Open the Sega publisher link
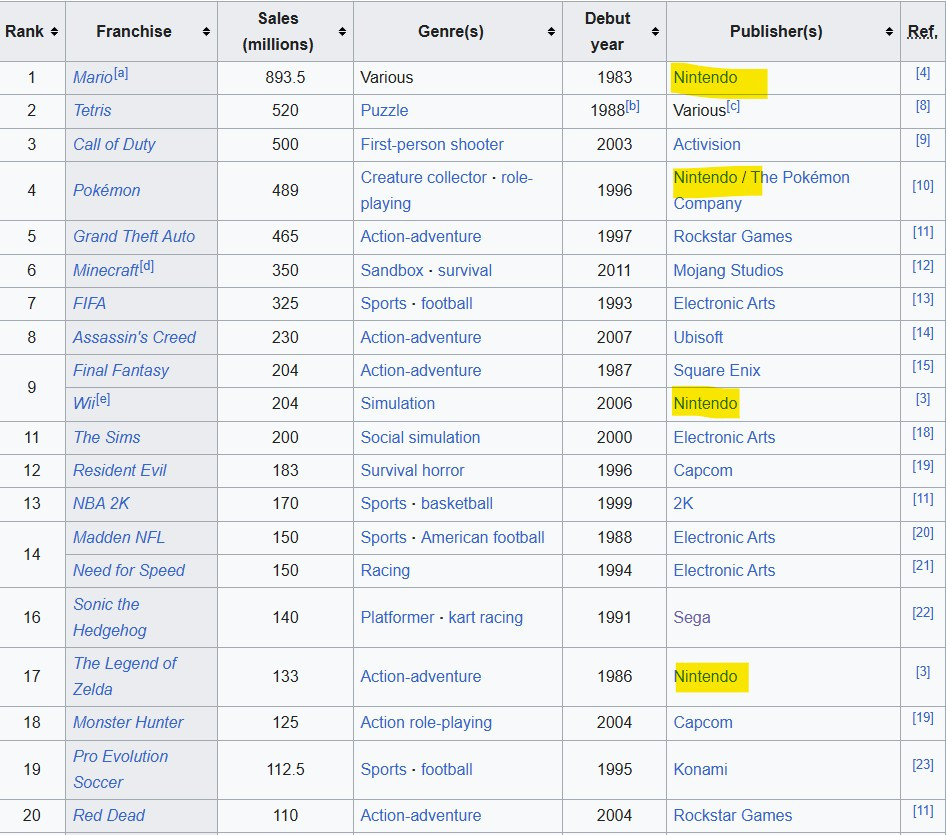The width and height of the screenshot is (946, 835). click(691, 617)
